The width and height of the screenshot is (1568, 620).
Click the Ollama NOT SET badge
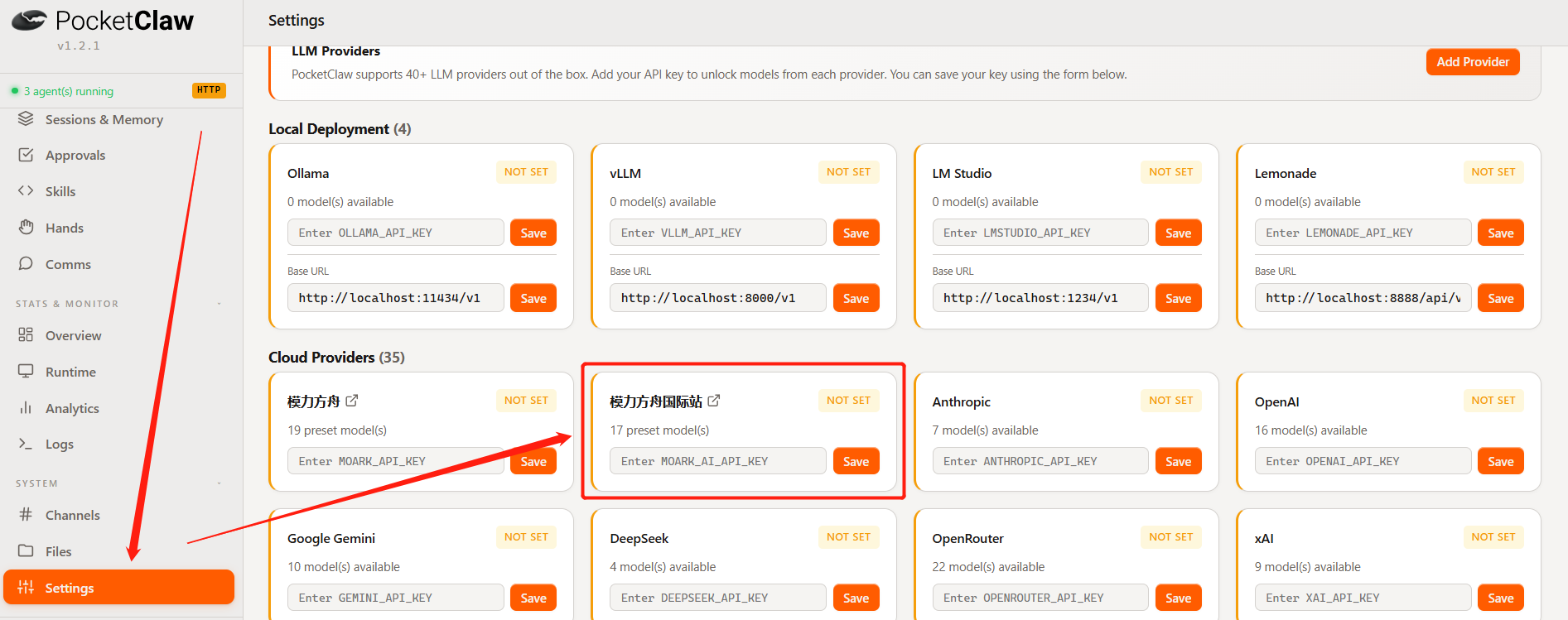526,172
